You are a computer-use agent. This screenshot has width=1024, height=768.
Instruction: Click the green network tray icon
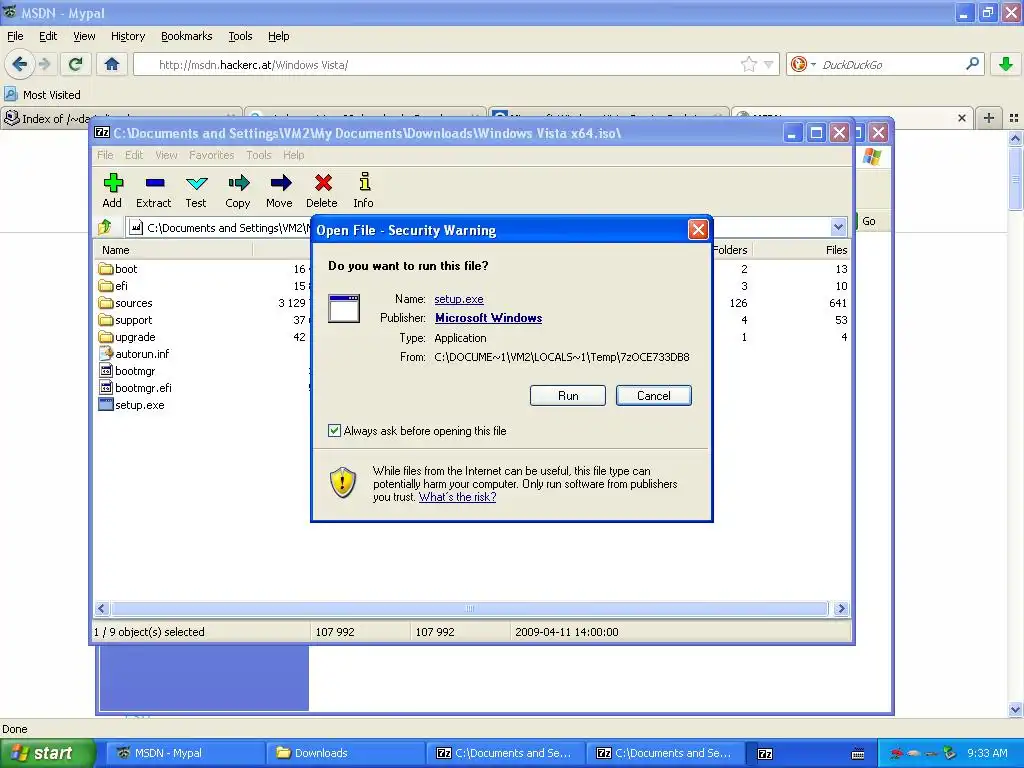[950, 753]
